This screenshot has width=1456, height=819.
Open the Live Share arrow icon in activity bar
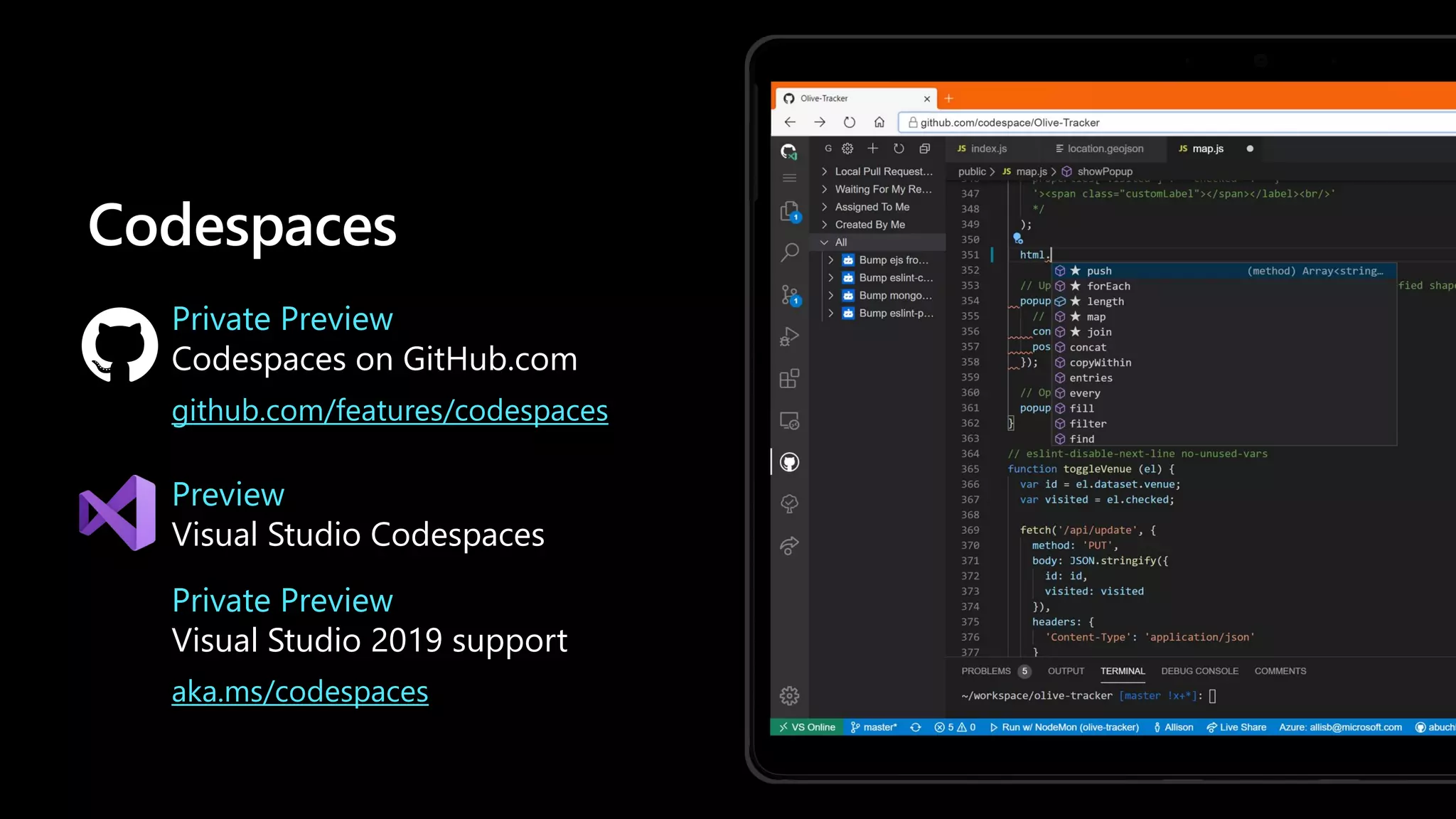click(x=790, y=546)
